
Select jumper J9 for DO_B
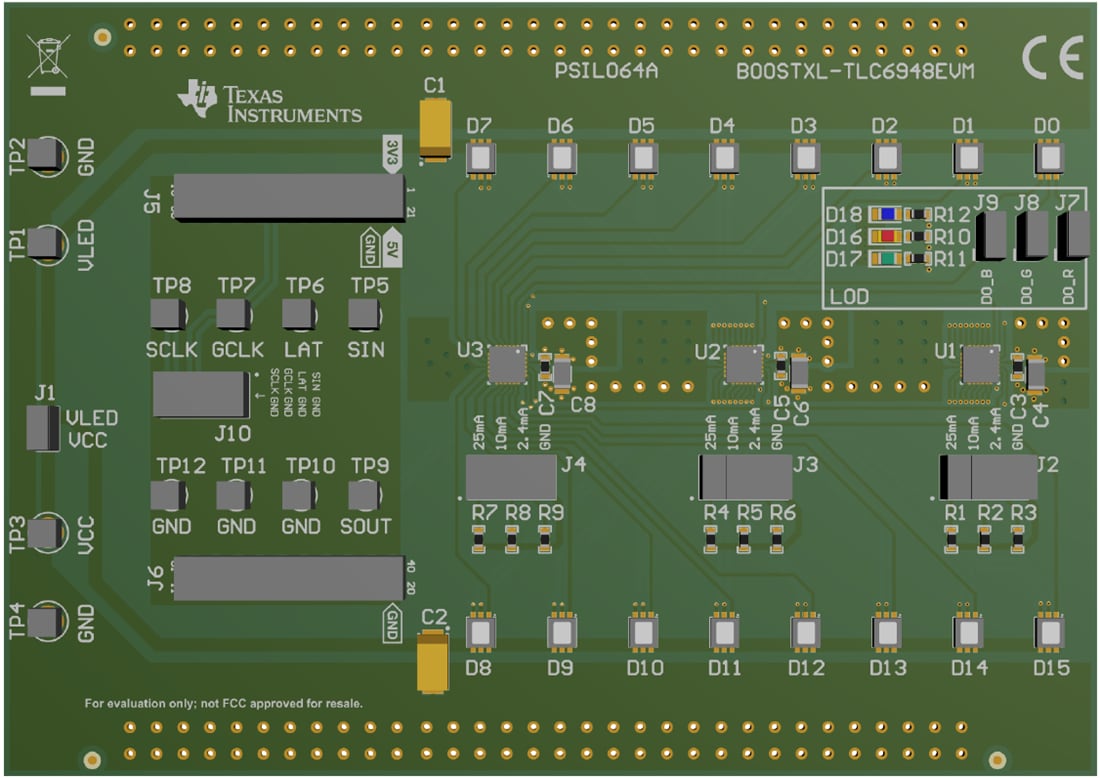(x=990, y=236)
